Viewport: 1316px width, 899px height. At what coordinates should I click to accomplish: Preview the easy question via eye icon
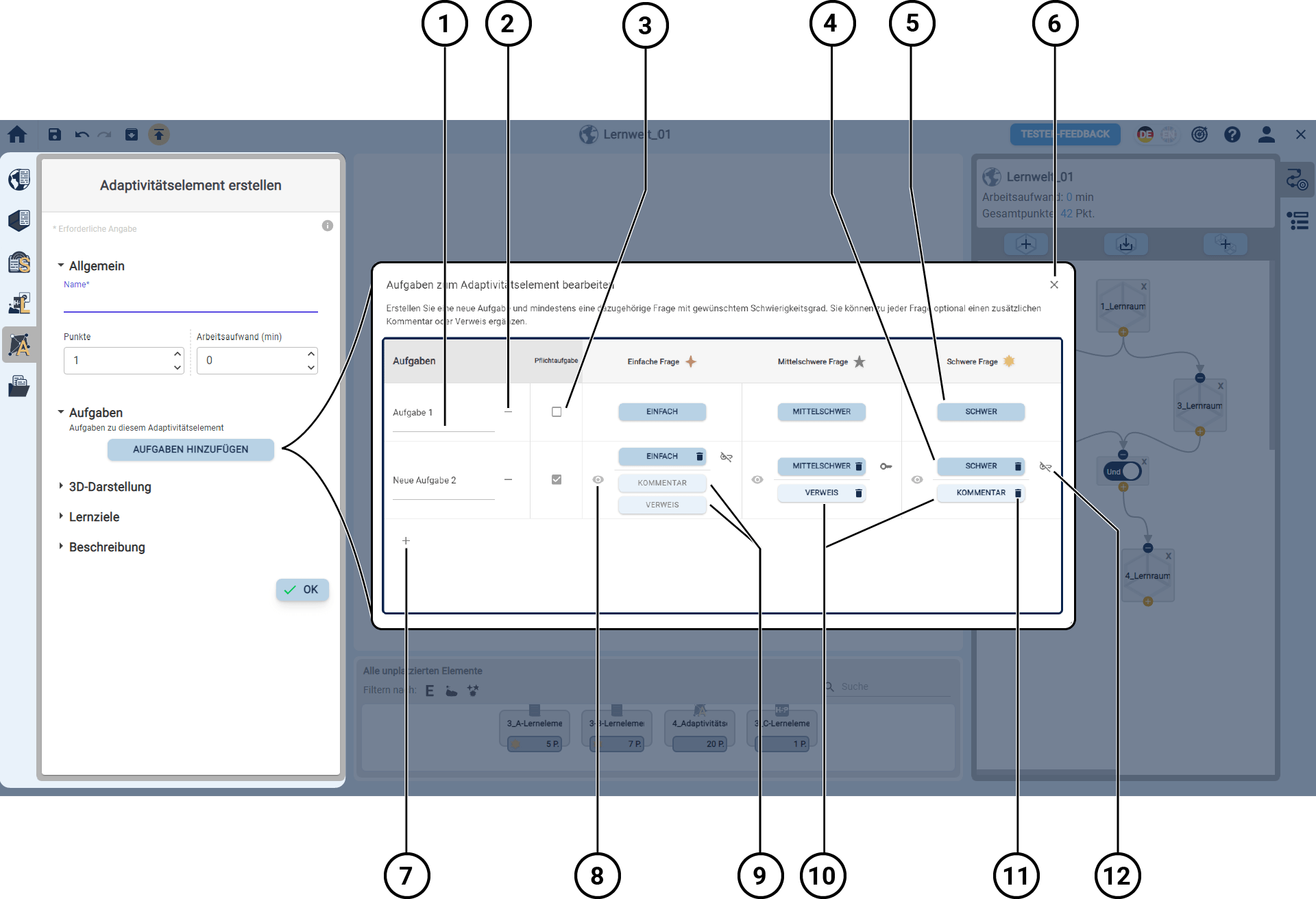(x=598, y=479)
